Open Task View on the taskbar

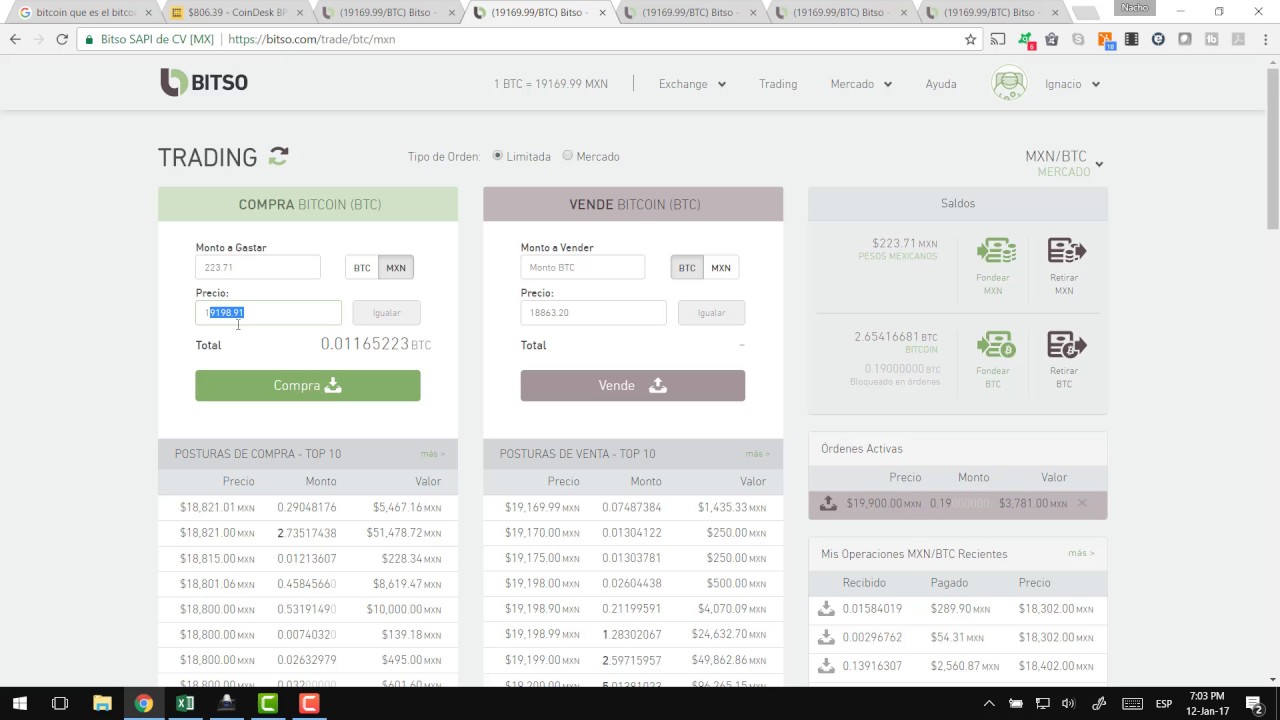pyautogui.click(x=60, y=703)
